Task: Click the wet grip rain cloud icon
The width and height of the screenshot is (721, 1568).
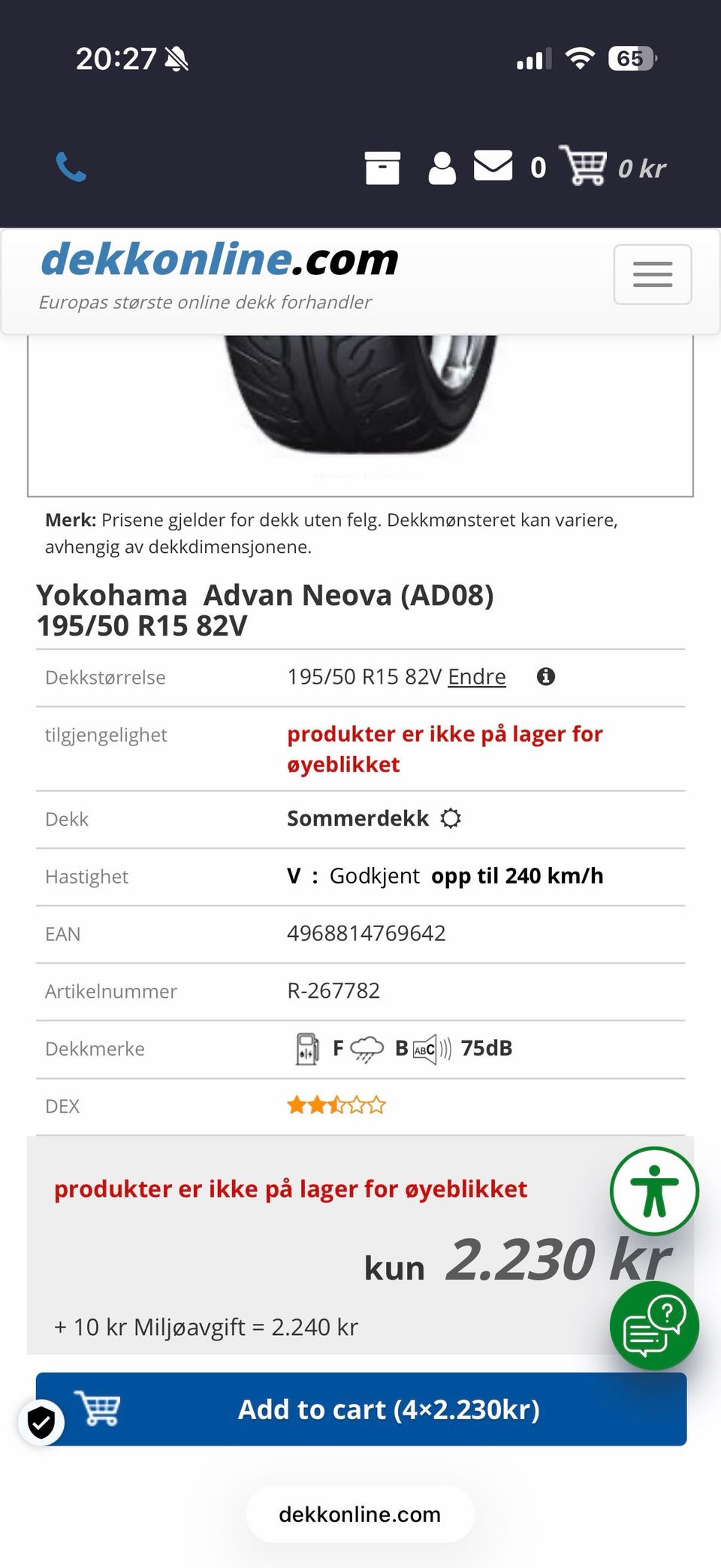Action: 367,1049
